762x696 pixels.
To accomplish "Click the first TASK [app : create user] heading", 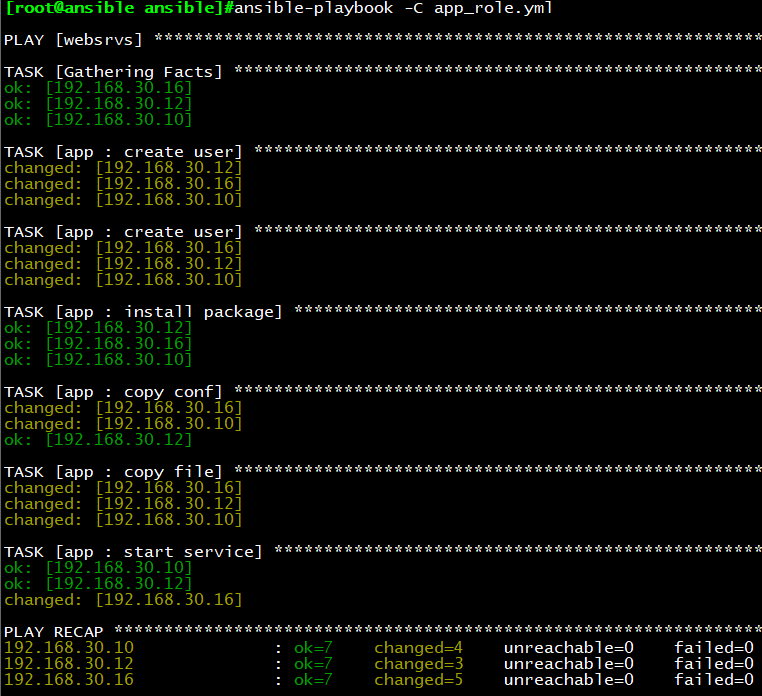I will pyautogui.click(x=123, y=152).
